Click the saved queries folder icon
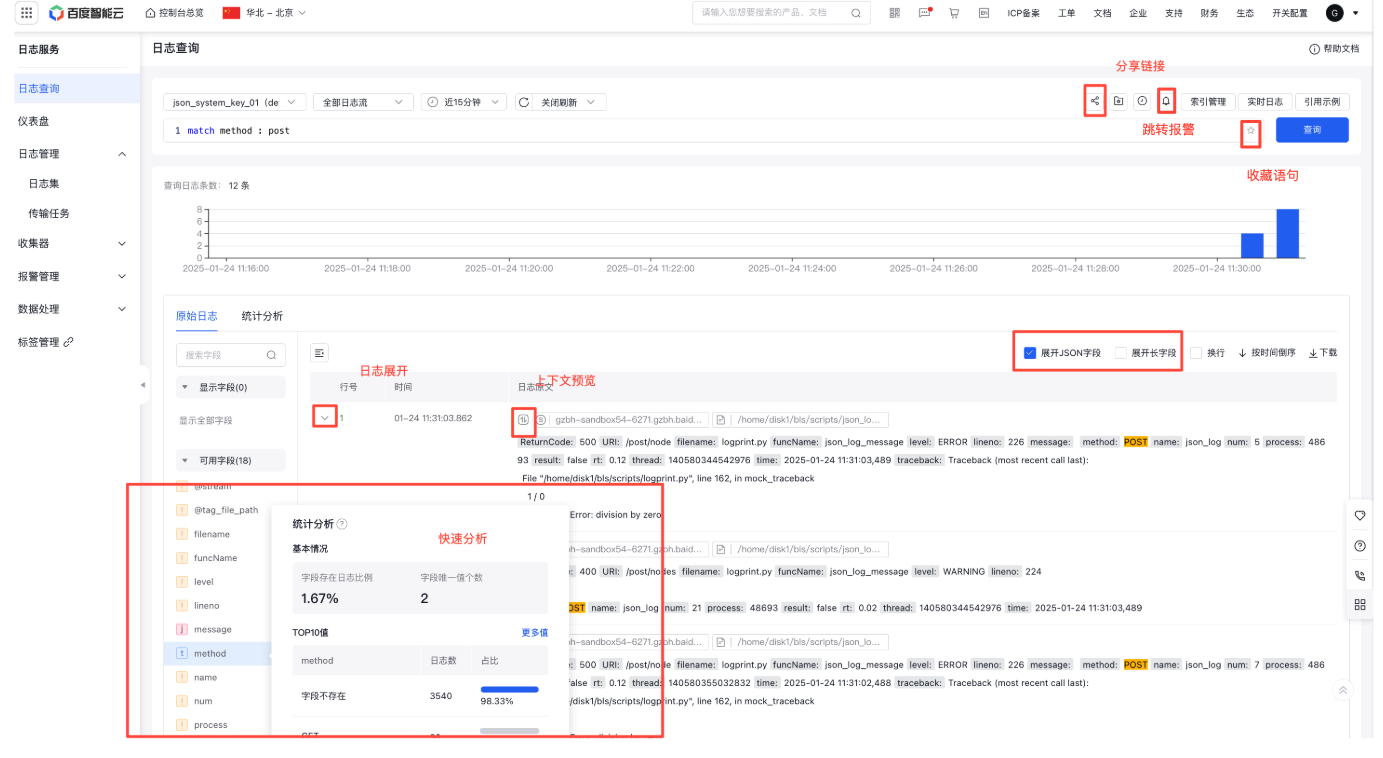This screenshot has height=758, width=1383. (1118, 101)
